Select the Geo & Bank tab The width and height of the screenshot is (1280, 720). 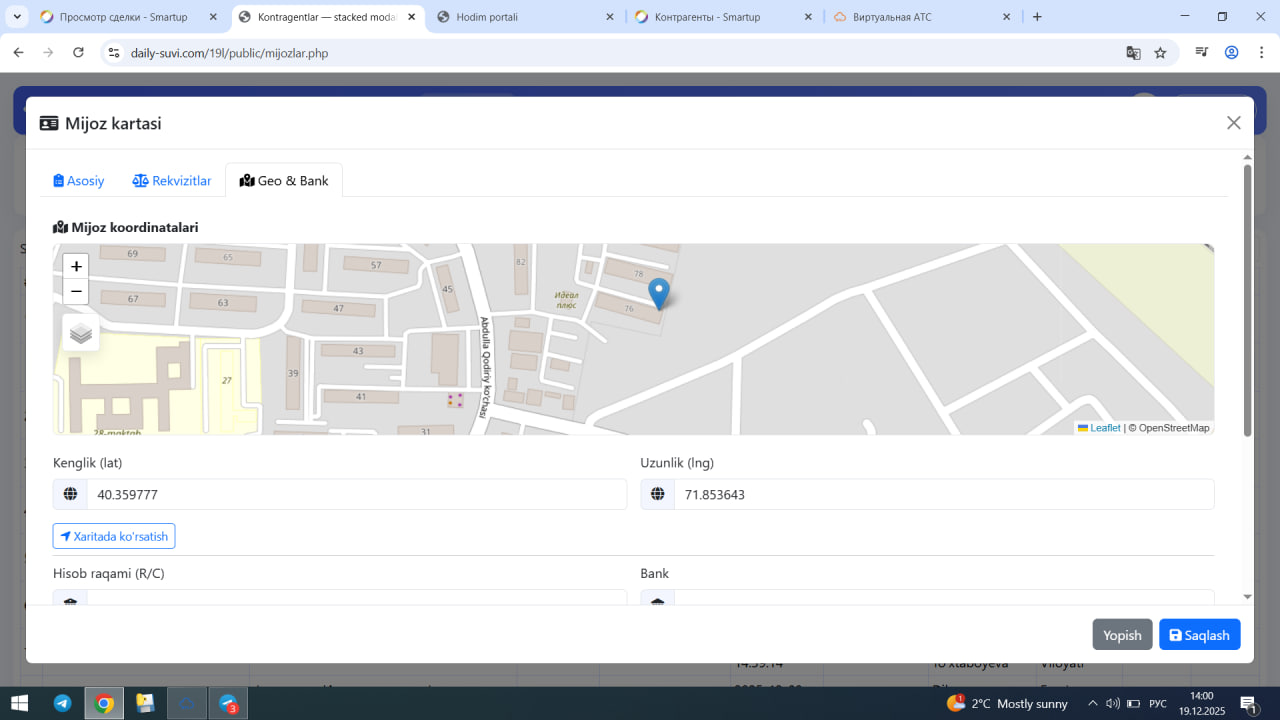point(284,181)
